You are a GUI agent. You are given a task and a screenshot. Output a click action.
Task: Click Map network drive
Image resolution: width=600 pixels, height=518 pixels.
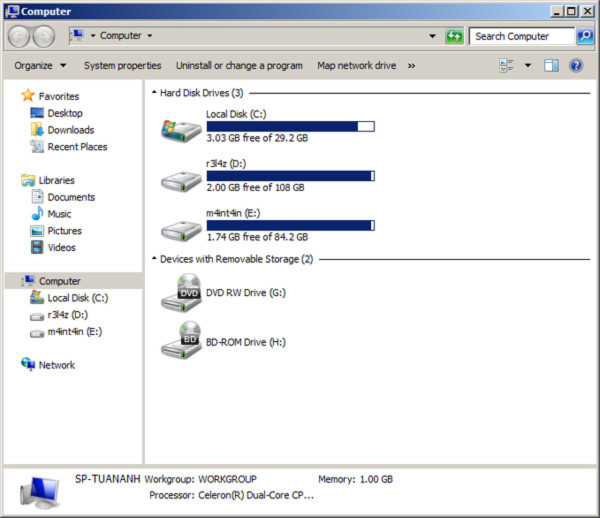point(357,65)
